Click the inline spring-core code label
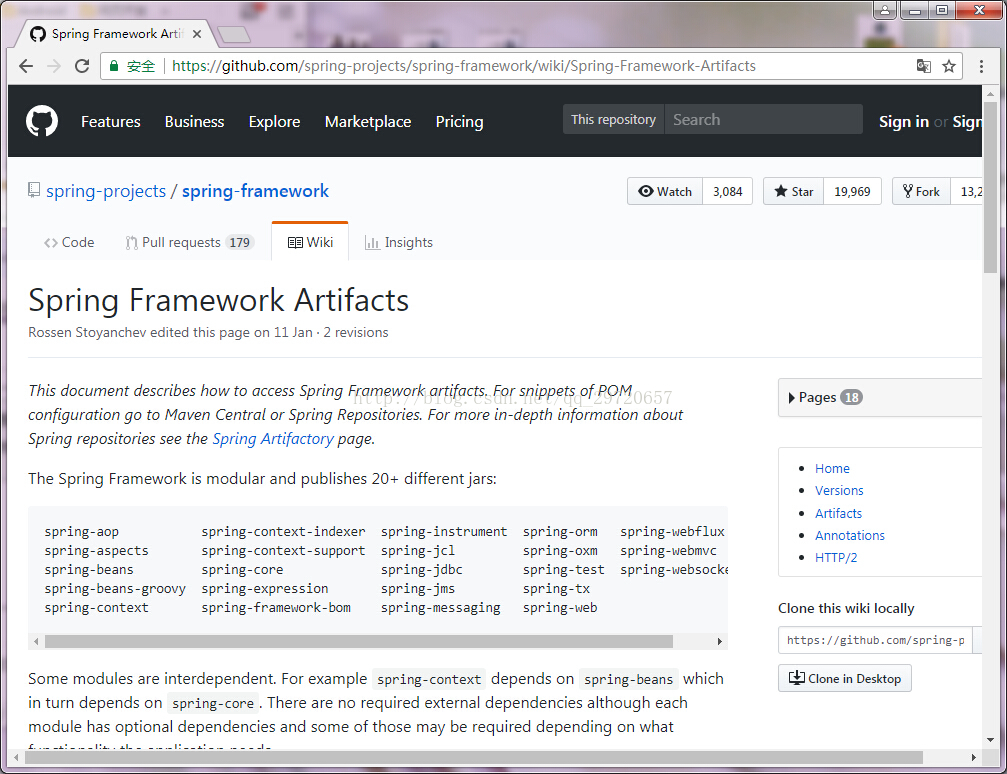This screenshot has width=1007, height=774. pyautogui.click(x=213, y=703)
